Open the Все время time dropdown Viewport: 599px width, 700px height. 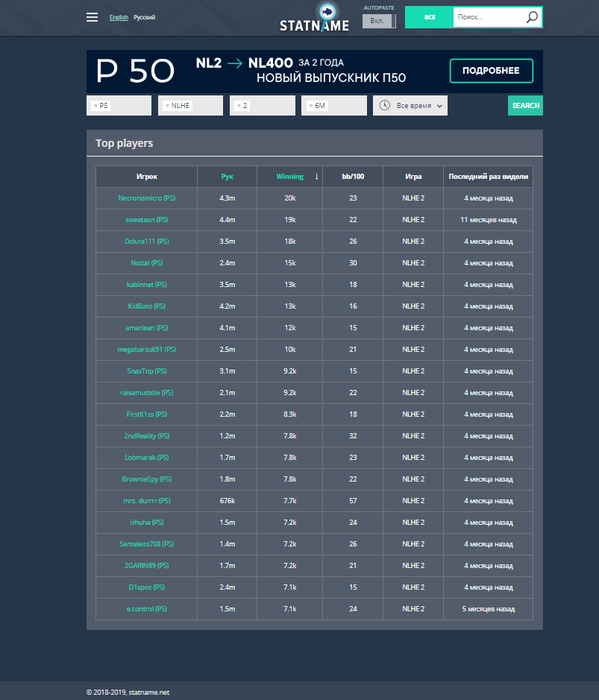[x=410, y=105]
